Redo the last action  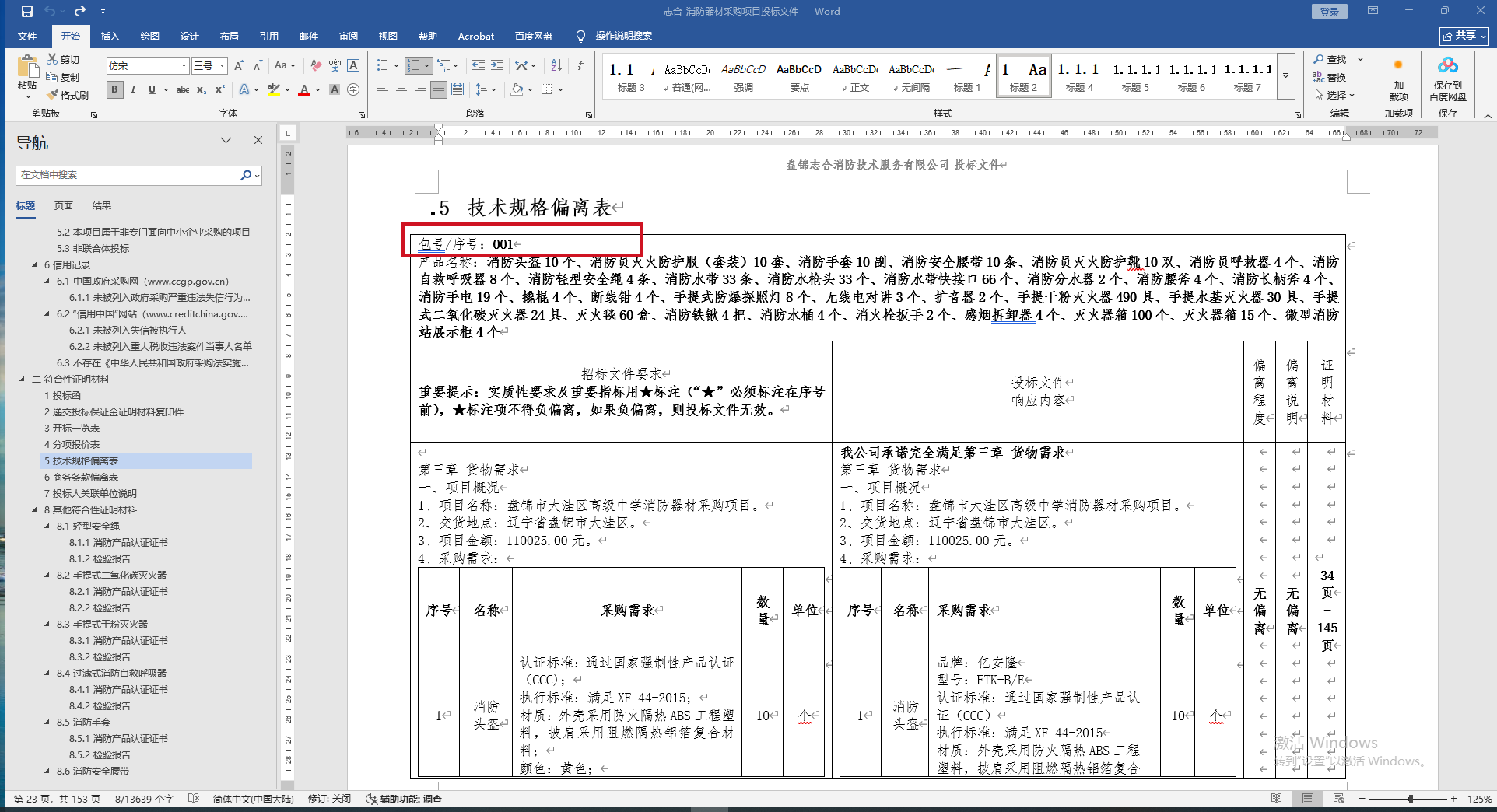pos(80,12)
